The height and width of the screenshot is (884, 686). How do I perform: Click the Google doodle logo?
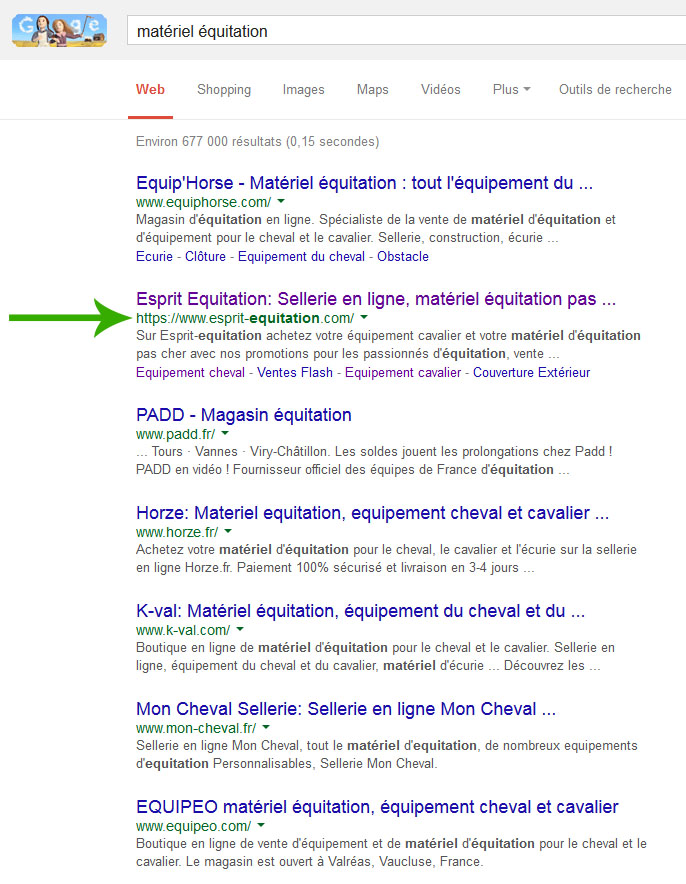click(x=59, y=30)
